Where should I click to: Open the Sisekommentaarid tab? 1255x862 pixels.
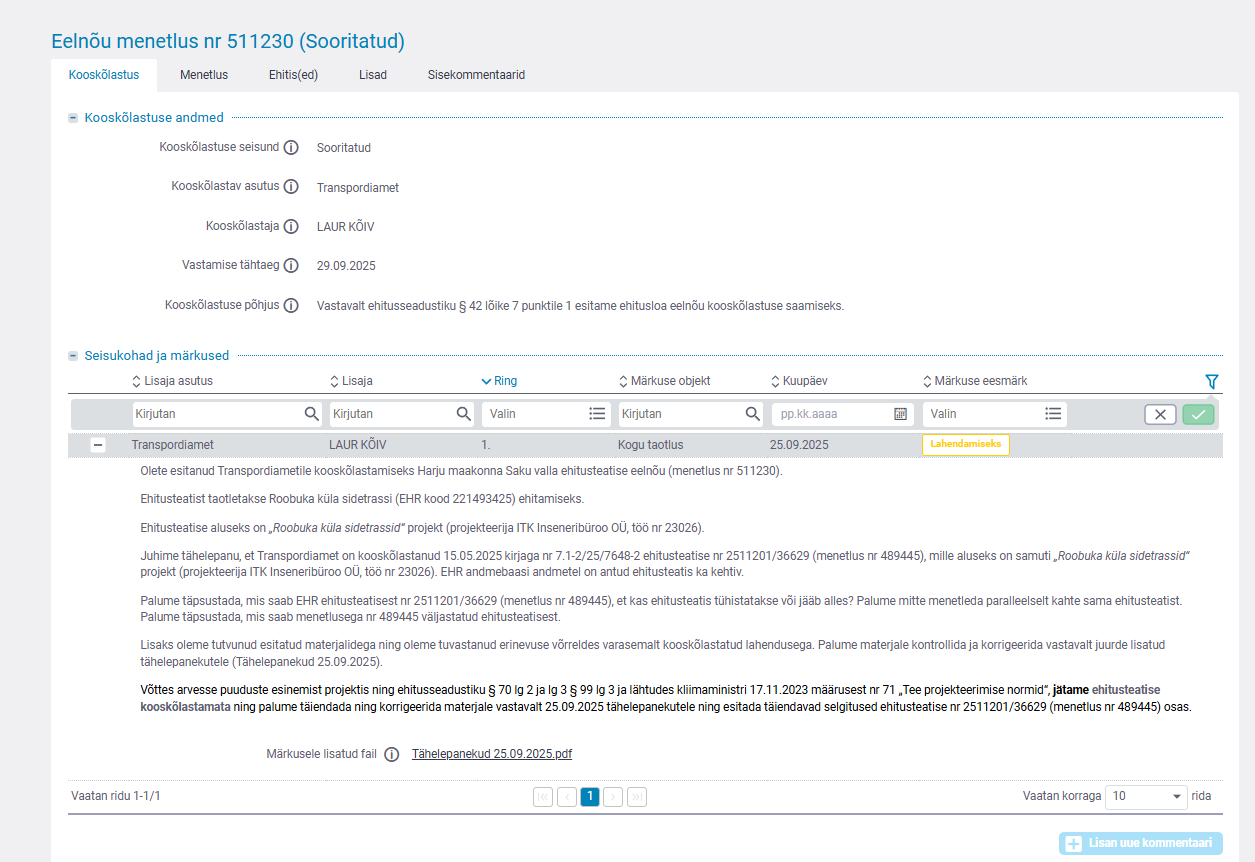coord(476,75)
